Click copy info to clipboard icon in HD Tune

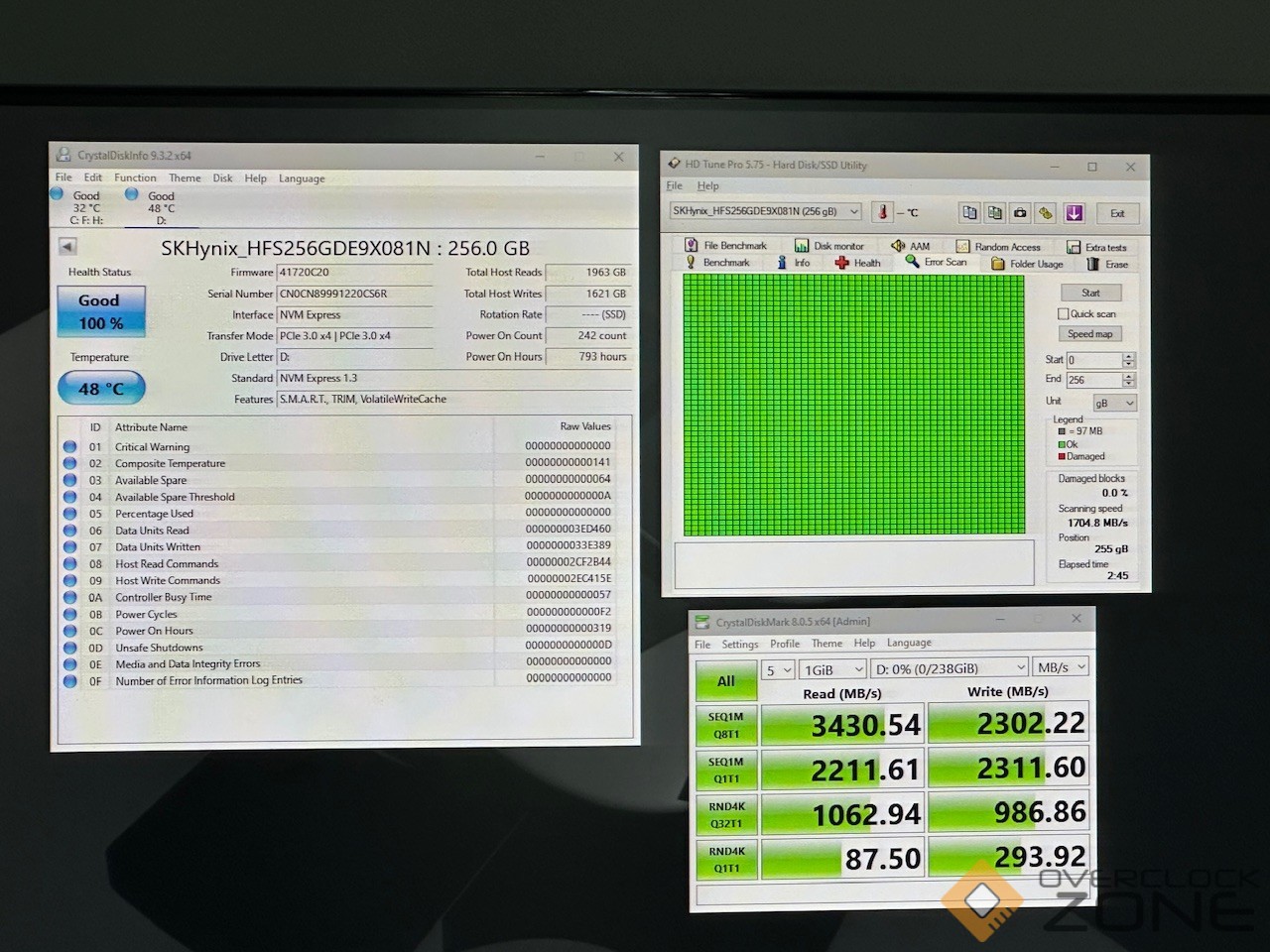(969, 212)
